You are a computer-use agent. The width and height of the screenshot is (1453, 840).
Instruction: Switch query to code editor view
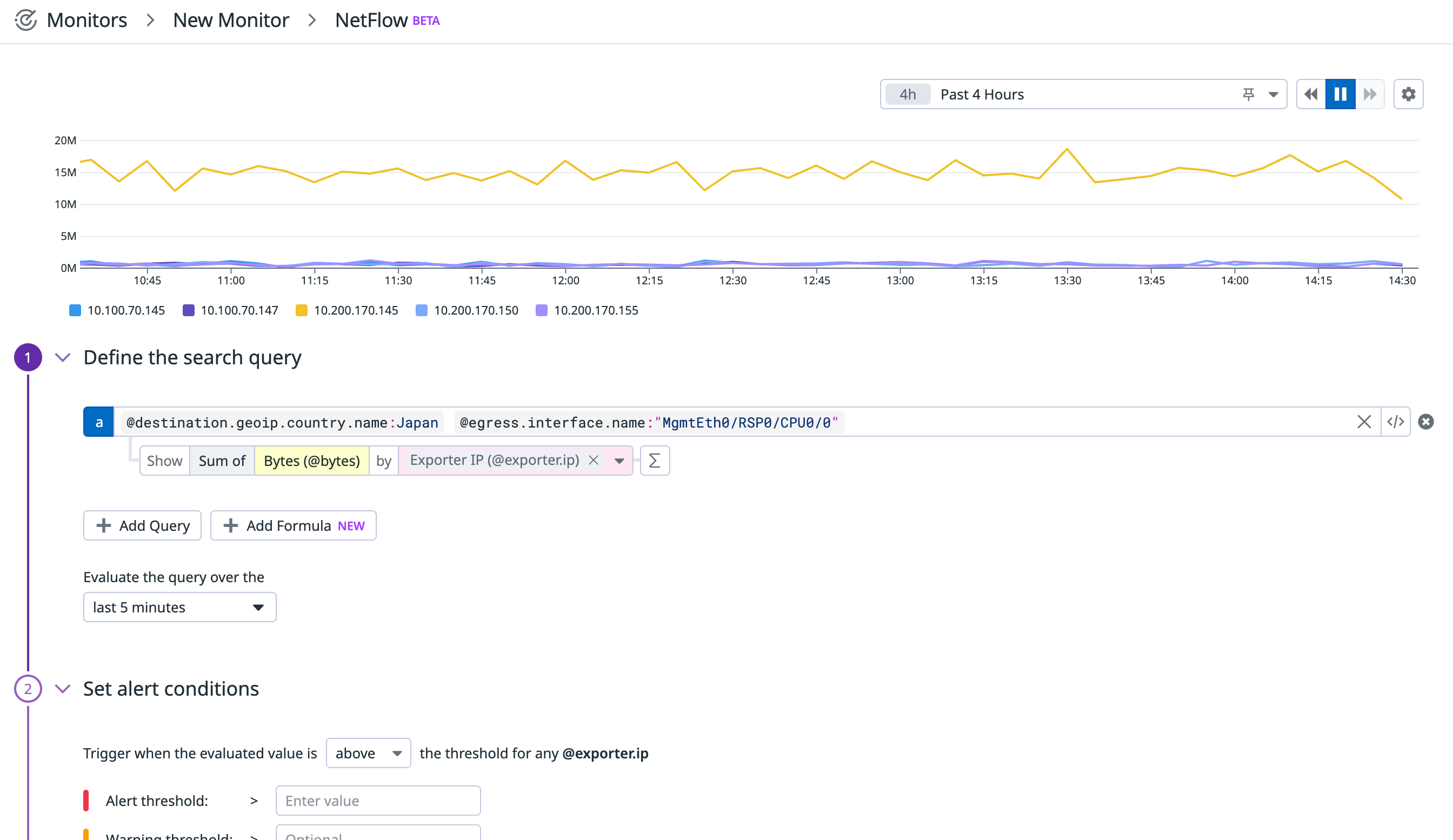(x=1395, y=422)
